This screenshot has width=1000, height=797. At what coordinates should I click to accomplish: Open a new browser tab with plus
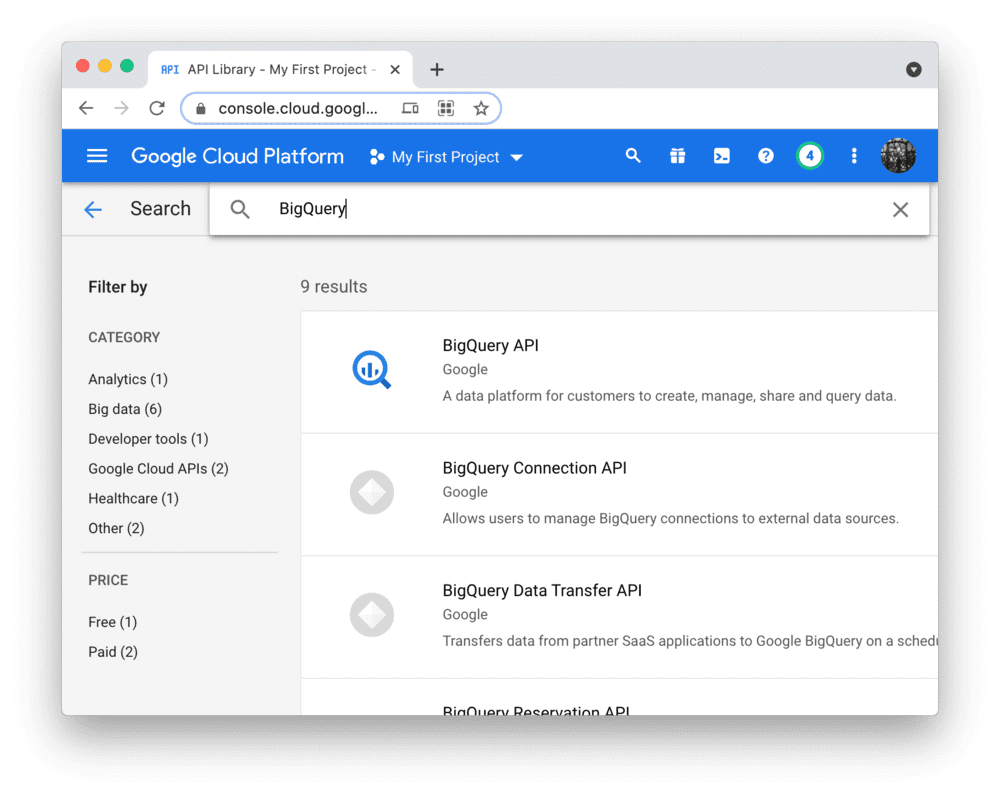[x=436, y=69]
